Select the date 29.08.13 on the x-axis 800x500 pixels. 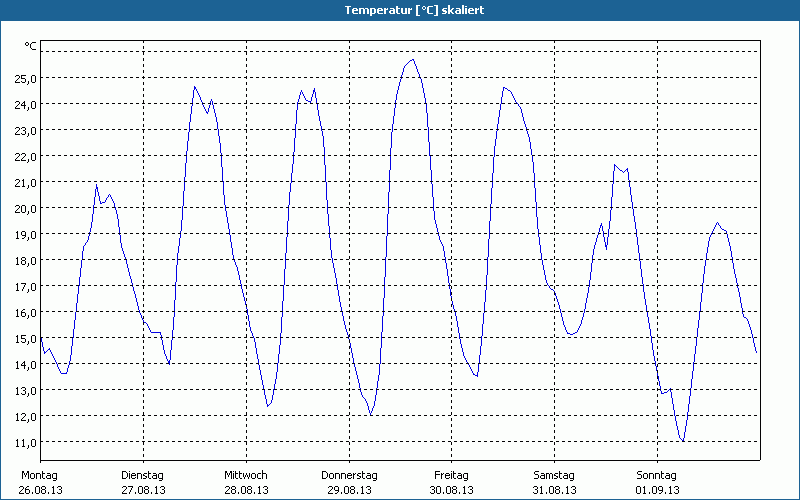coord(349,490)
